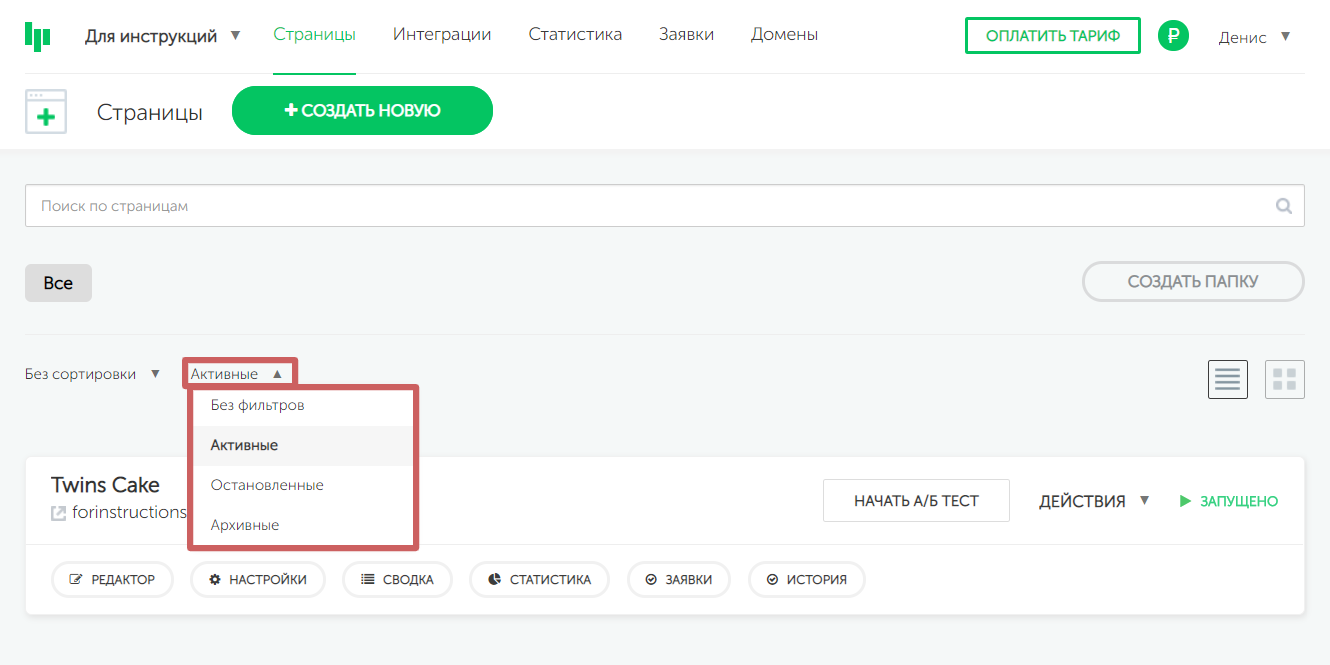
Task: Click the ruble balance icon
Action: [x=1173, y=36]
